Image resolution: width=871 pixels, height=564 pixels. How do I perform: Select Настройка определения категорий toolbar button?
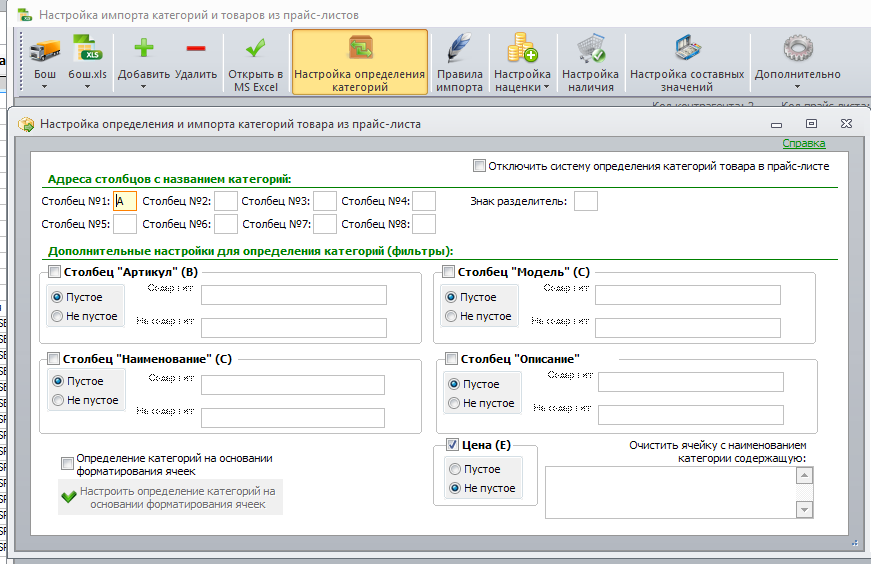click(x=360, y=62)
